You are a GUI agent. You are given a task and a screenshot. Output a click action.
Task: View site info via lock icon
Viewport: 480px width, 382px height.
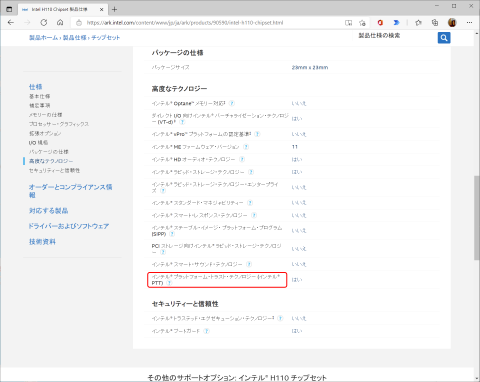point(79,23)
